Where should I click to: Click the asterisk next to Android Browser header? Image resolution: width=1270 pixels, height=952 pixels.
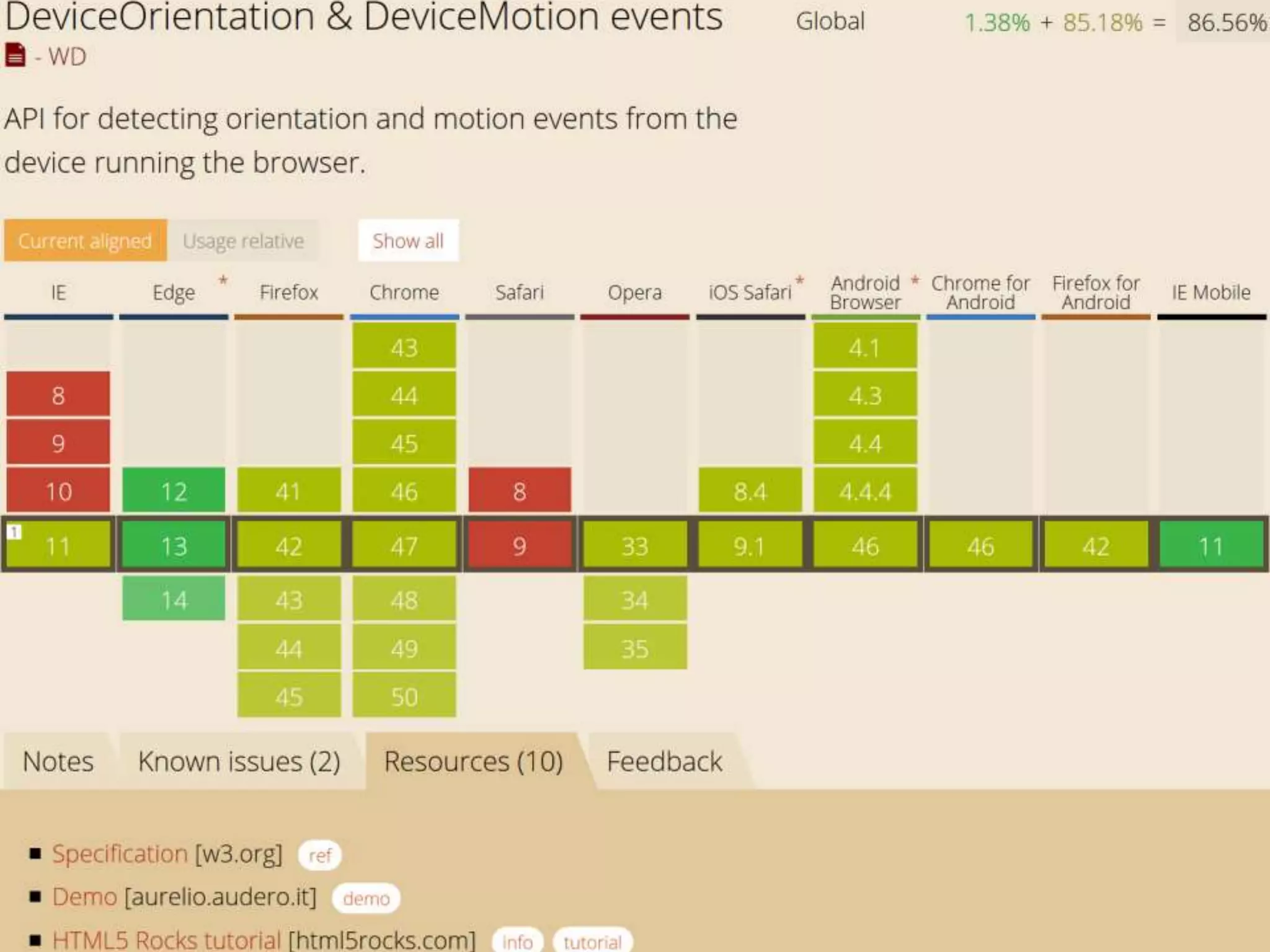[915, 282]
